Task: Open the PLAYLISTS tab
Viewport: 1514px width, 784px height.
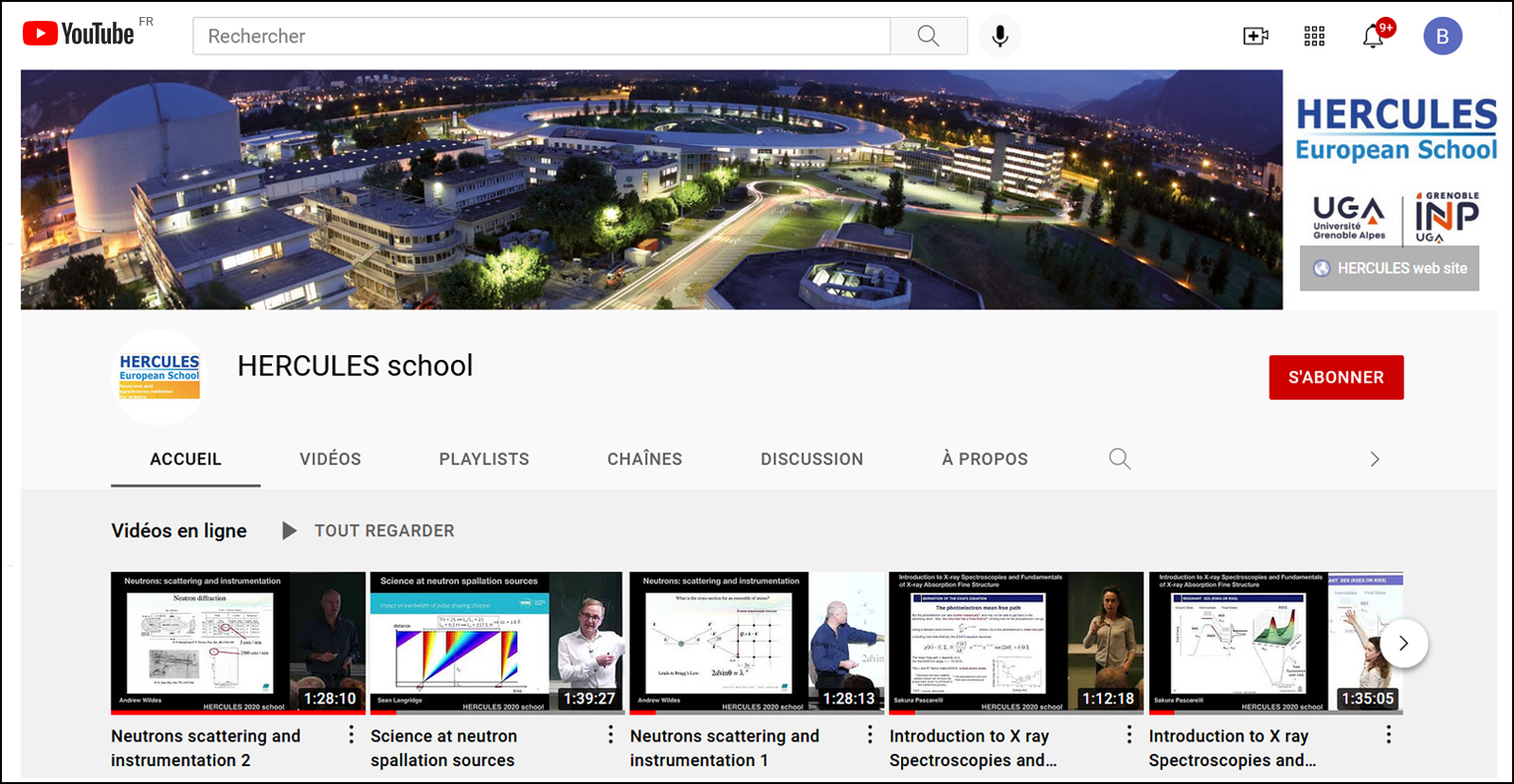Action: (484, 459)
